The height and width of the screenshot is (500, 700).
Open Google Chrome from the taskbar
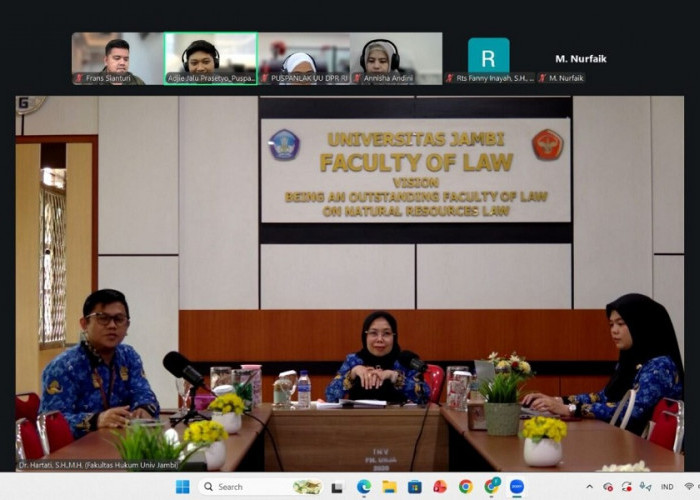point(466,487)
